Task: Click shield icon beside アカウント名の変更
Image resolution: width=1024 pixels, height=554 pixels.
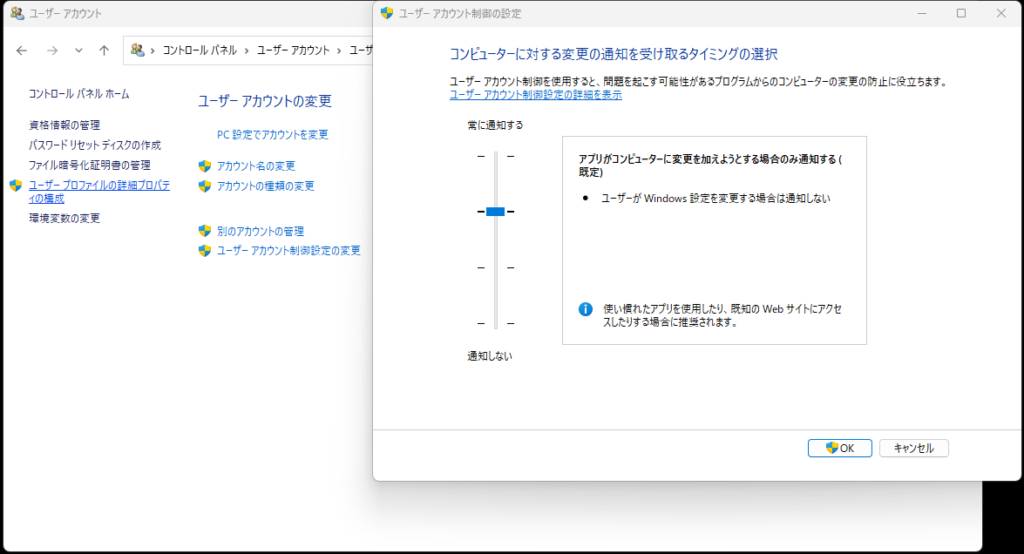Action: click(x=205, y=166)
